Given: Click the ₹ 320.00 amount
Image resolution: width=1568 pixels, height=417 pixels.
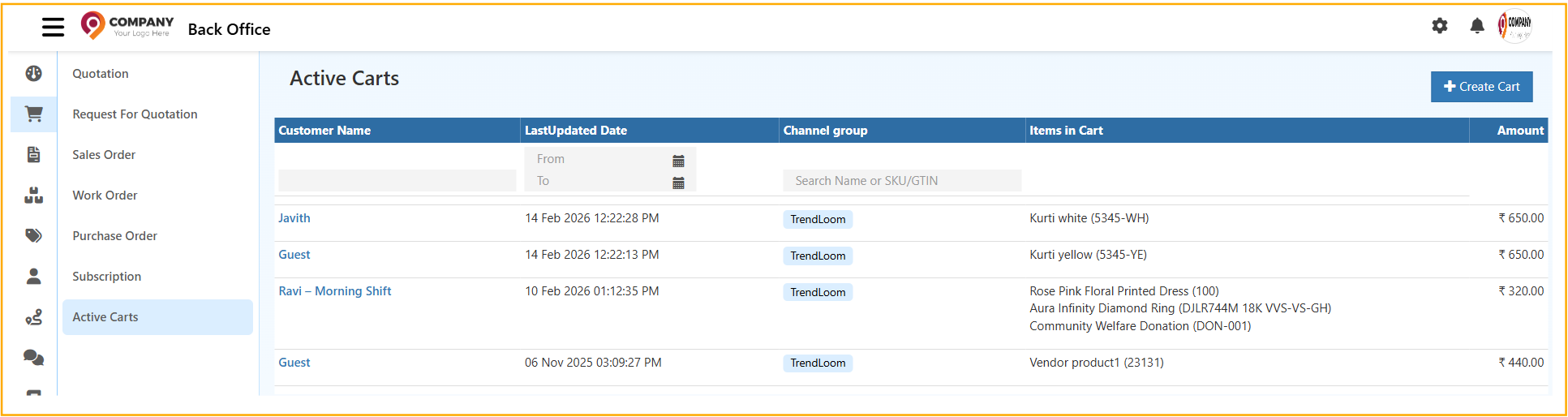Looking at the screenshot, I should [1521, 291].
